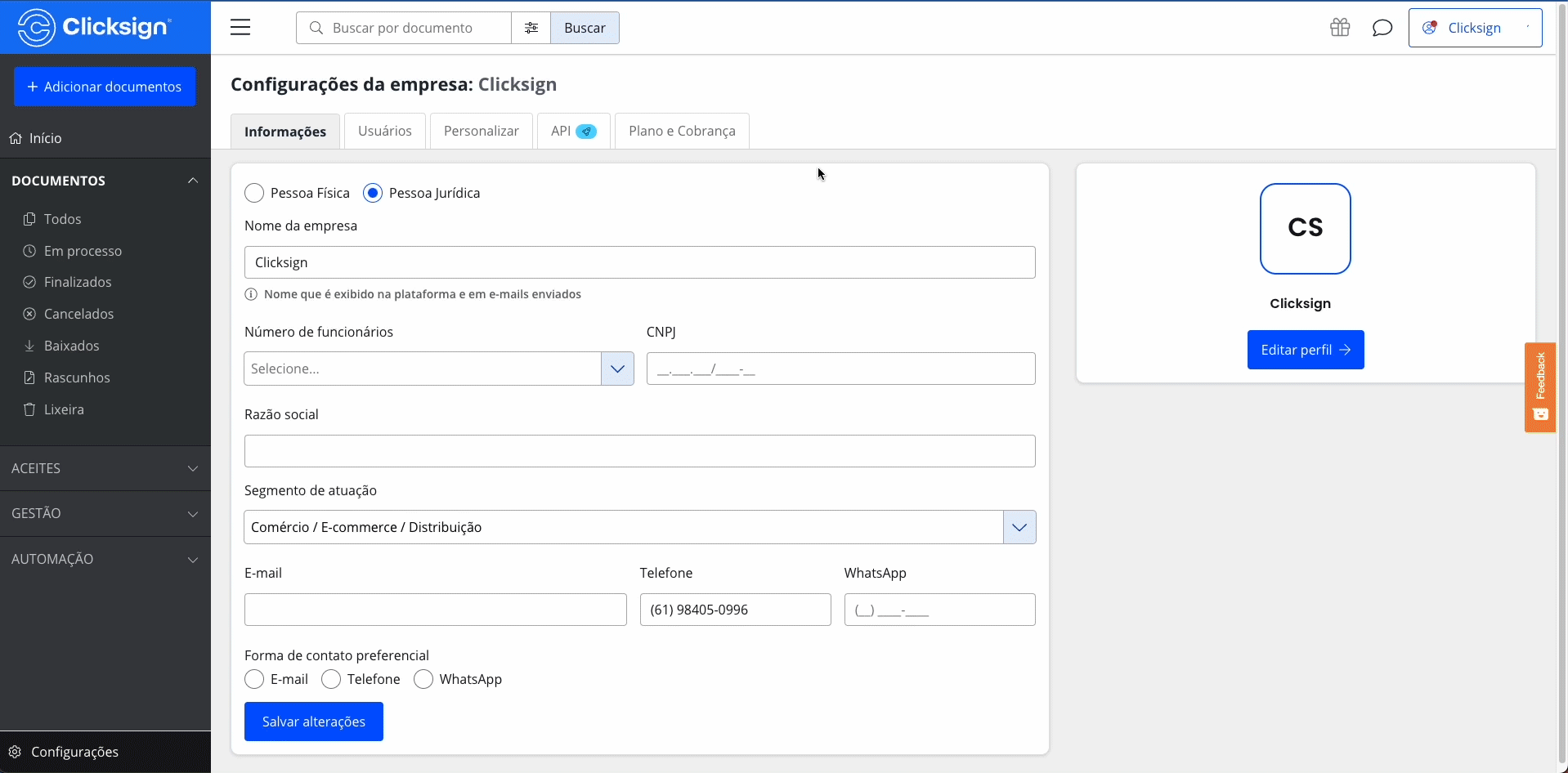Click the check-circle icon for Finalizados
1568x773 pixels.
tap(29, 282)
